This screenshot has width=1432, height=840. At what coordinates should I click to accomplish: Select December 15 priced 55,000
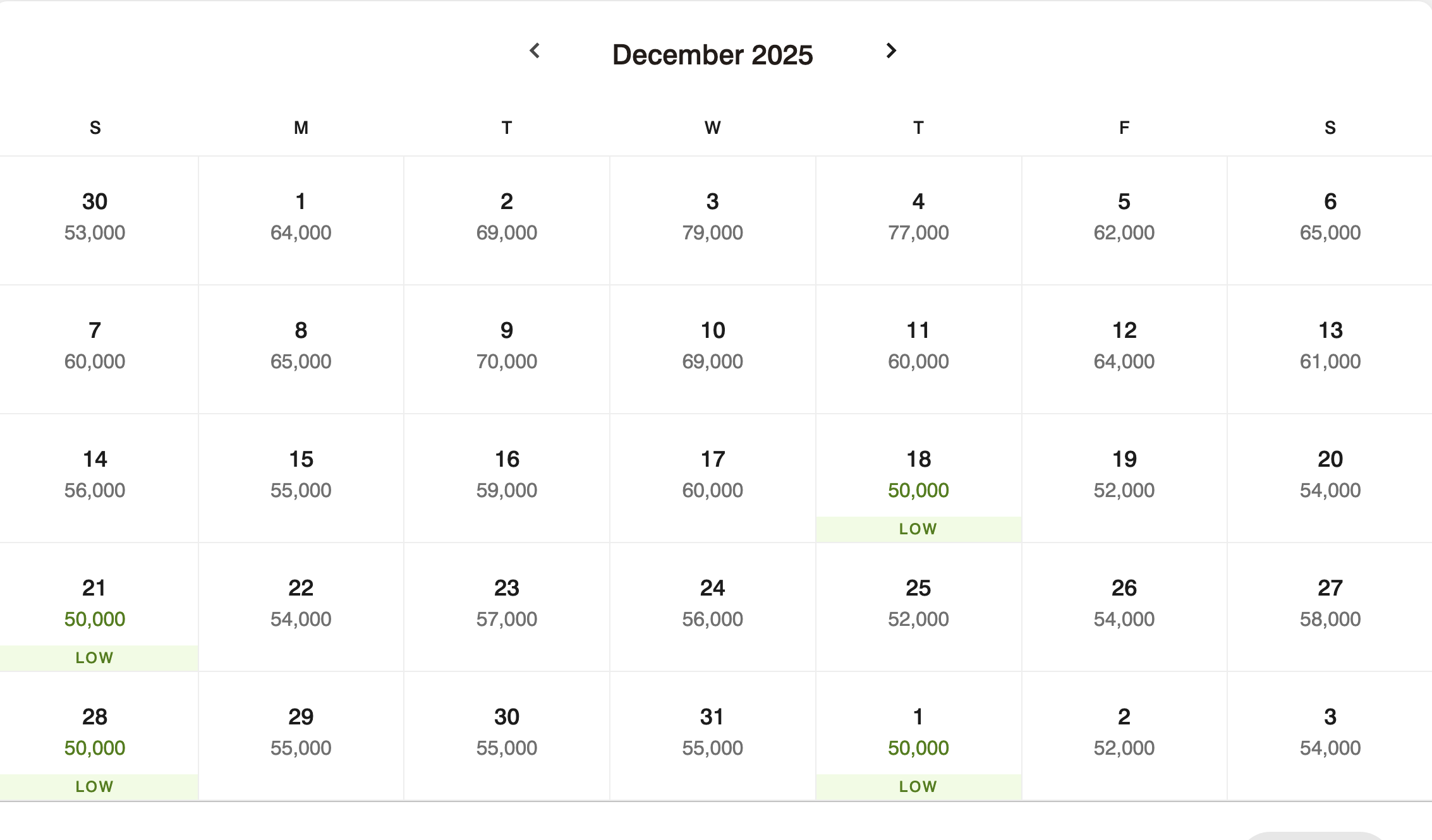click(x=301, y=478)
